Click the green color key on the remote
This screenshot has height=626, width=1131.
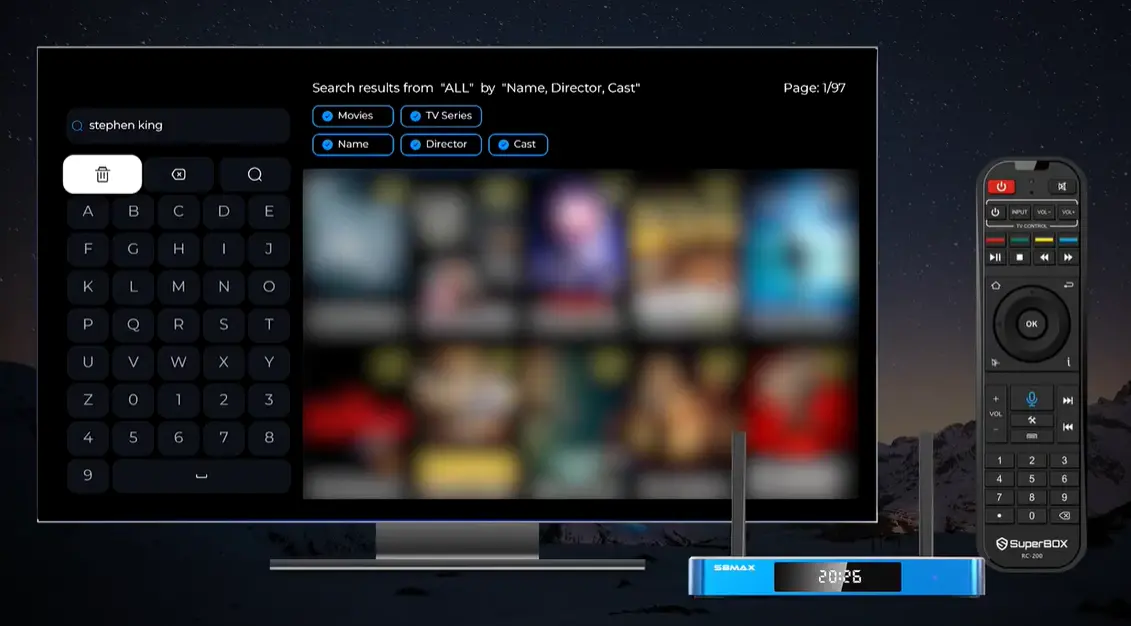(x=1020, y=240)
